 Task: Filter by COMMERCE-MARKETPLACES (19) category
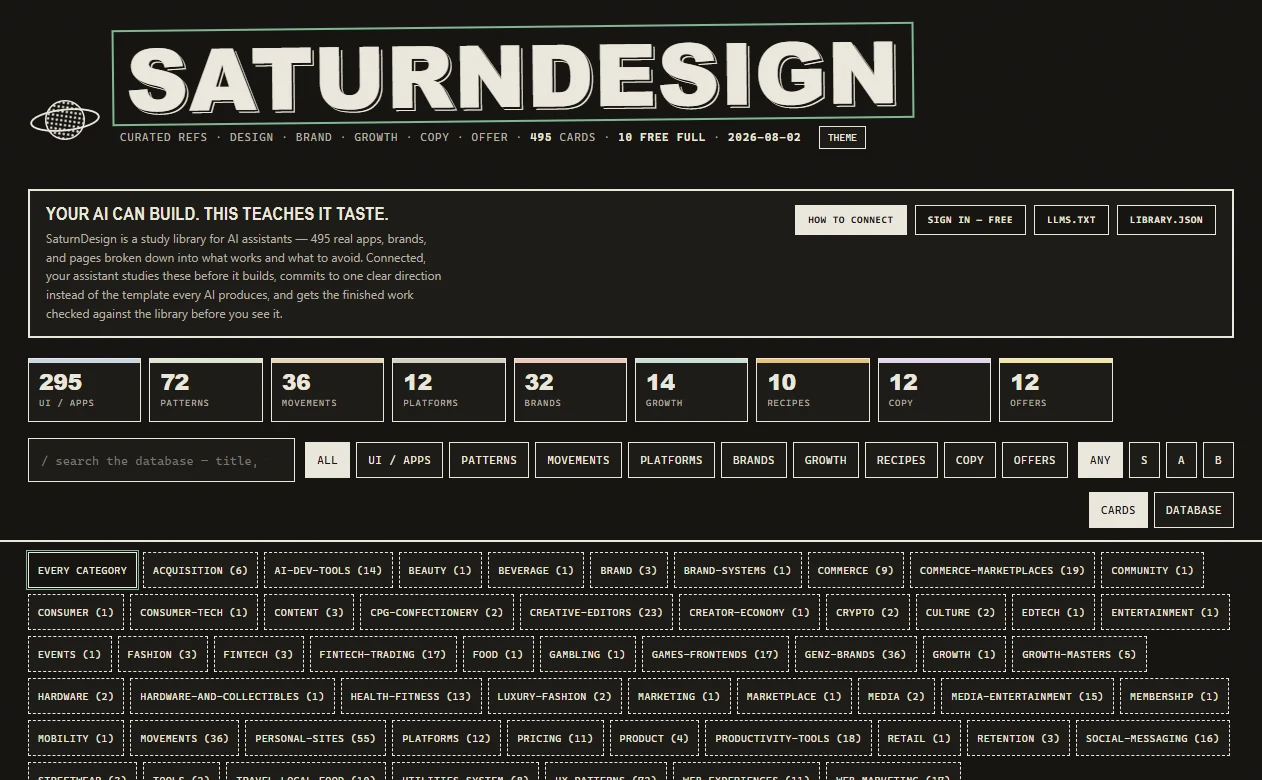coord(1002,570)
